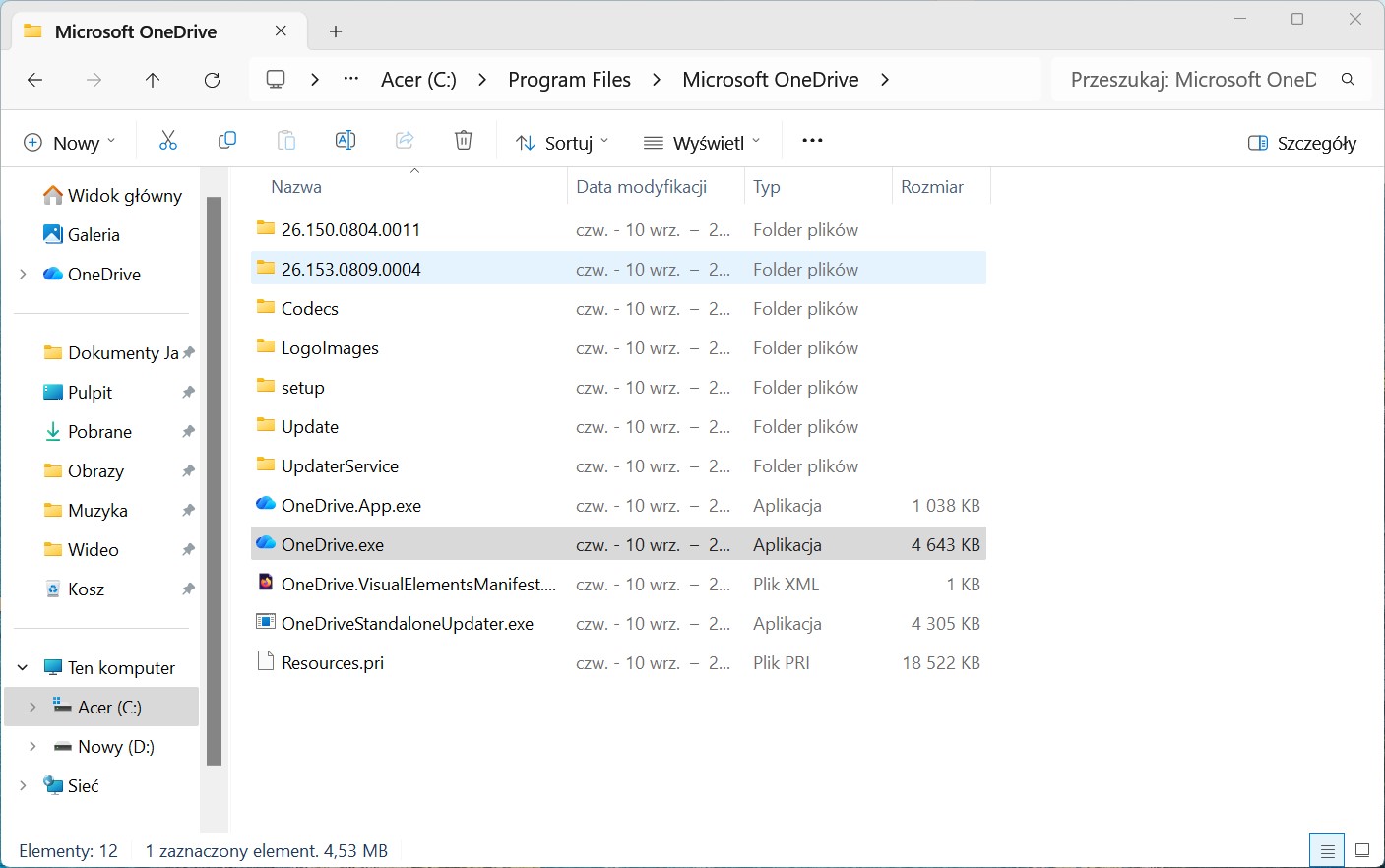Click the Cut scissors icon

point(168,141)
